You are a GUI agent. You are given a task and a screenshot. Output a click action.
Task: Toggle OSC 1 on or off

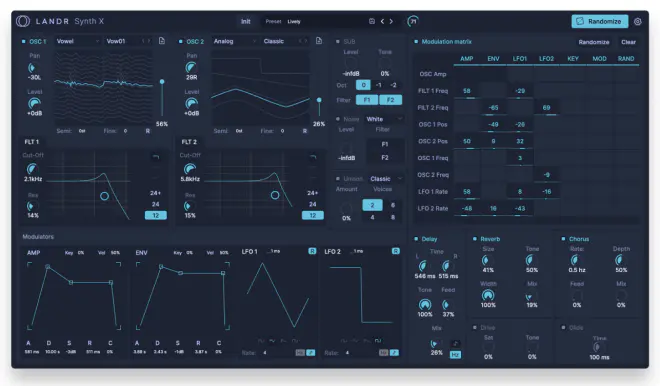pos(24,41)
